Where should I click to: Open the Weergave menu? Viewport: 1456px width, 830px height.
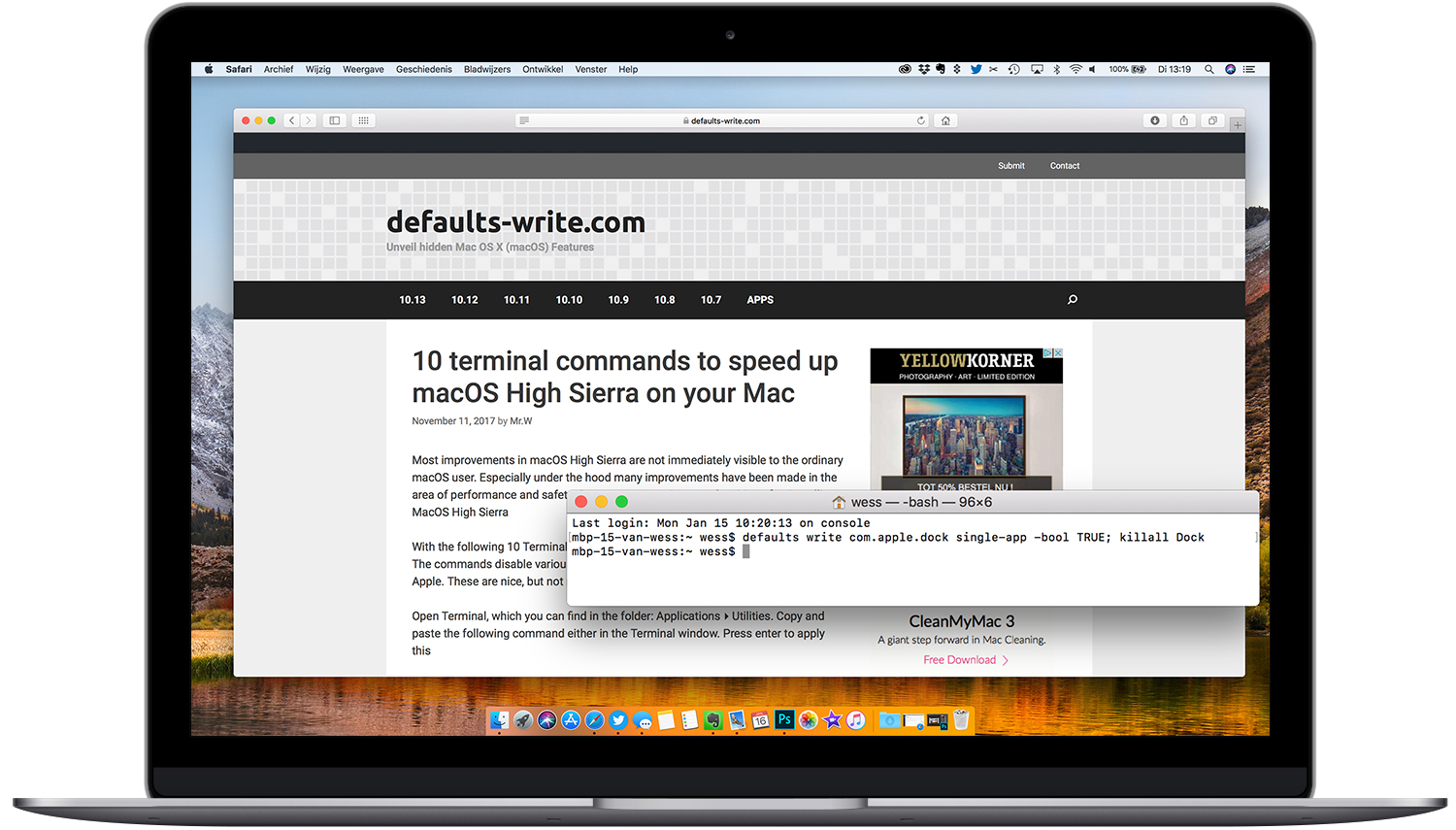[x=363, y=70]
